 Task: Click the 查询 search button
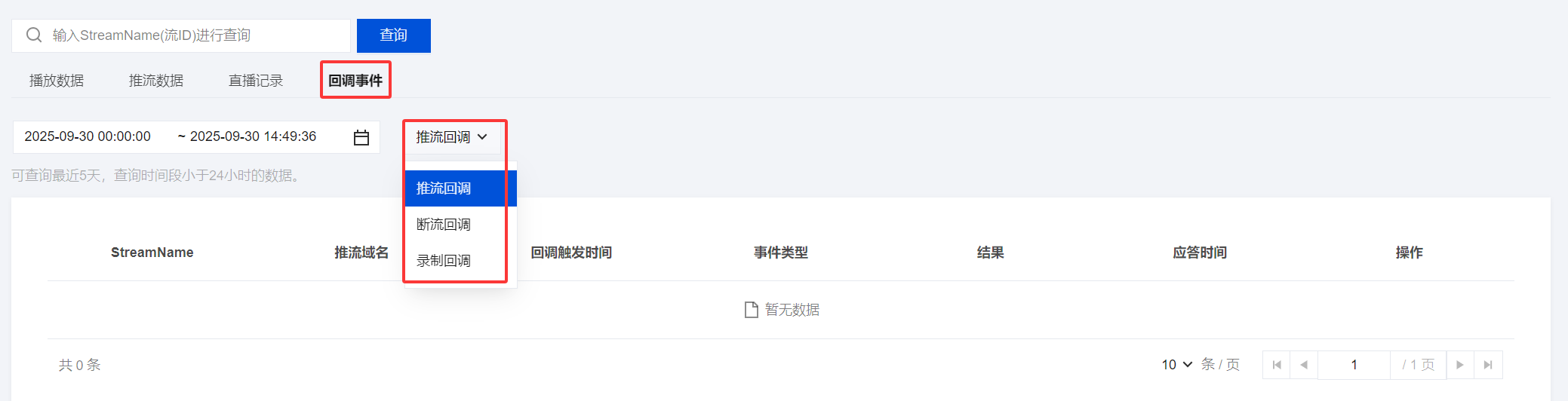(393, 35)
